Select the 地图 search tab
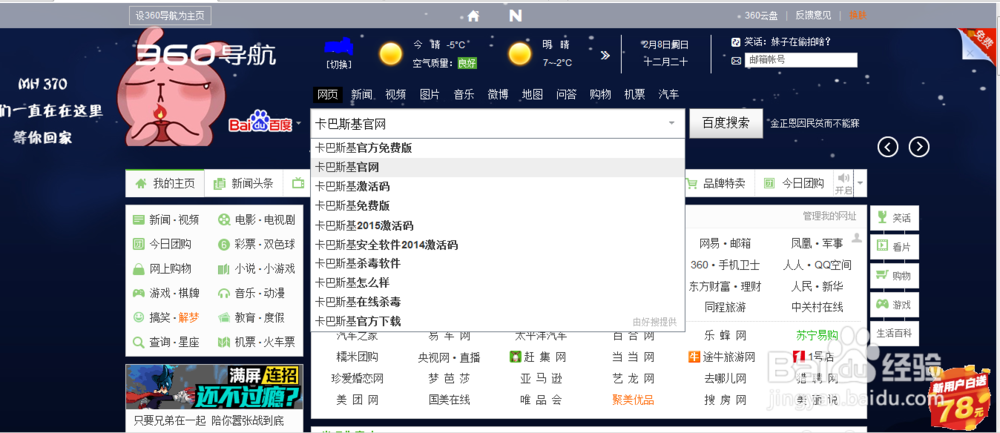 coord(532,94)
